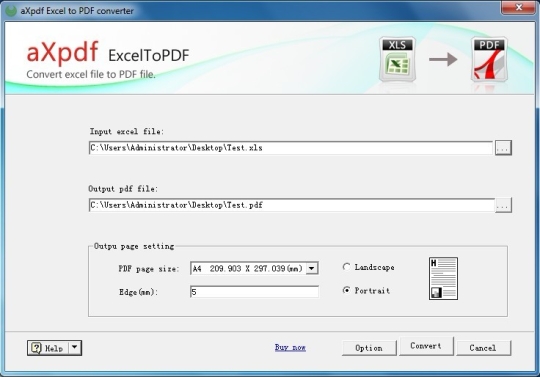Expand the Help button dropdown arrow
Image resolution: width=540 pixels, height=377 pixels.
pyautogui.click(x=75, y=348)
